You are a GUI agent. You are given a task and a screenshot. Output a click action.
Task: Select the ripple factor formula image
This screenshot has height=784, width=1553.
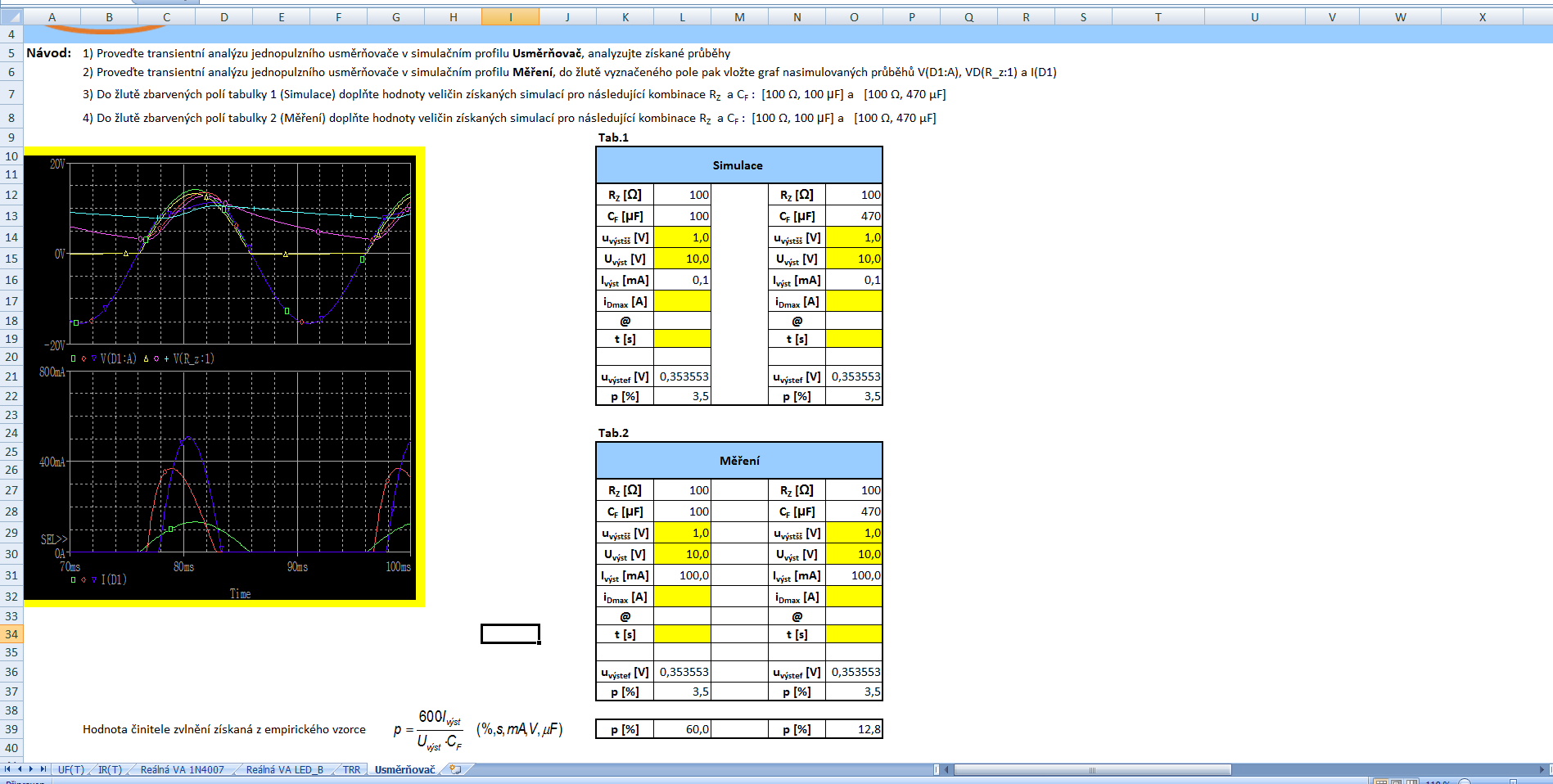(x=477, y=729)
